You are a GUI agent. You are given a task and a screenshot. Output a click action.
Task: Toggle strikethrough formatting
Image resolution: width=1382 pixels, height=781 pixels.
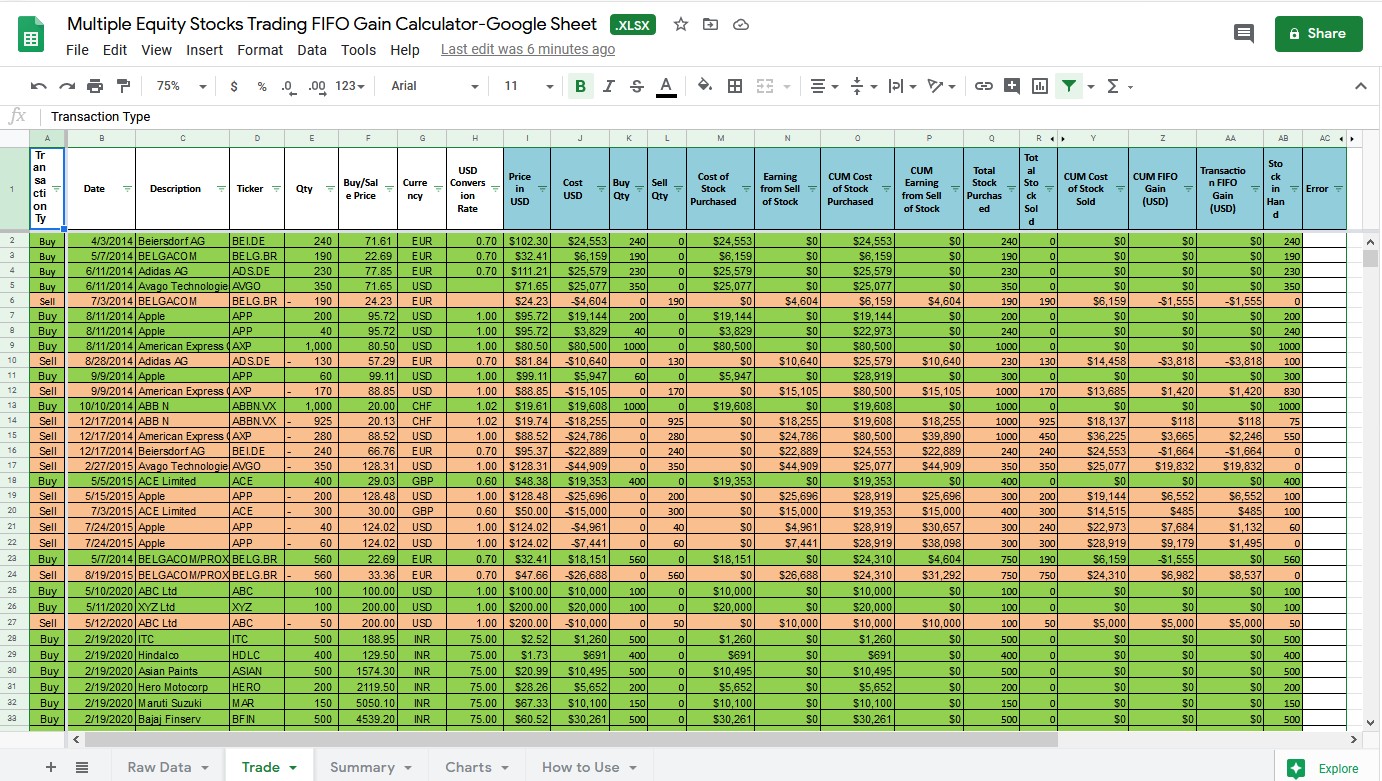tap(637, 86)
